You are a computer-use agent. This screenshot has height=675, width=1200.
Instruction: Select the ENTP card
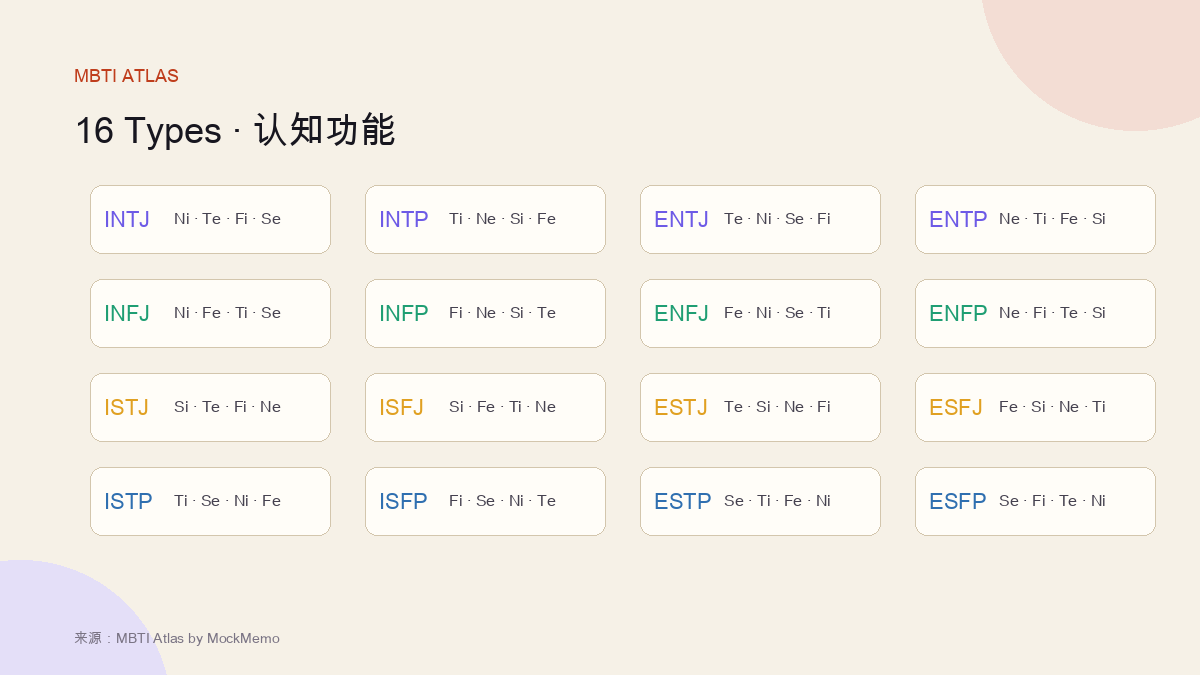tap(1035, 219)
